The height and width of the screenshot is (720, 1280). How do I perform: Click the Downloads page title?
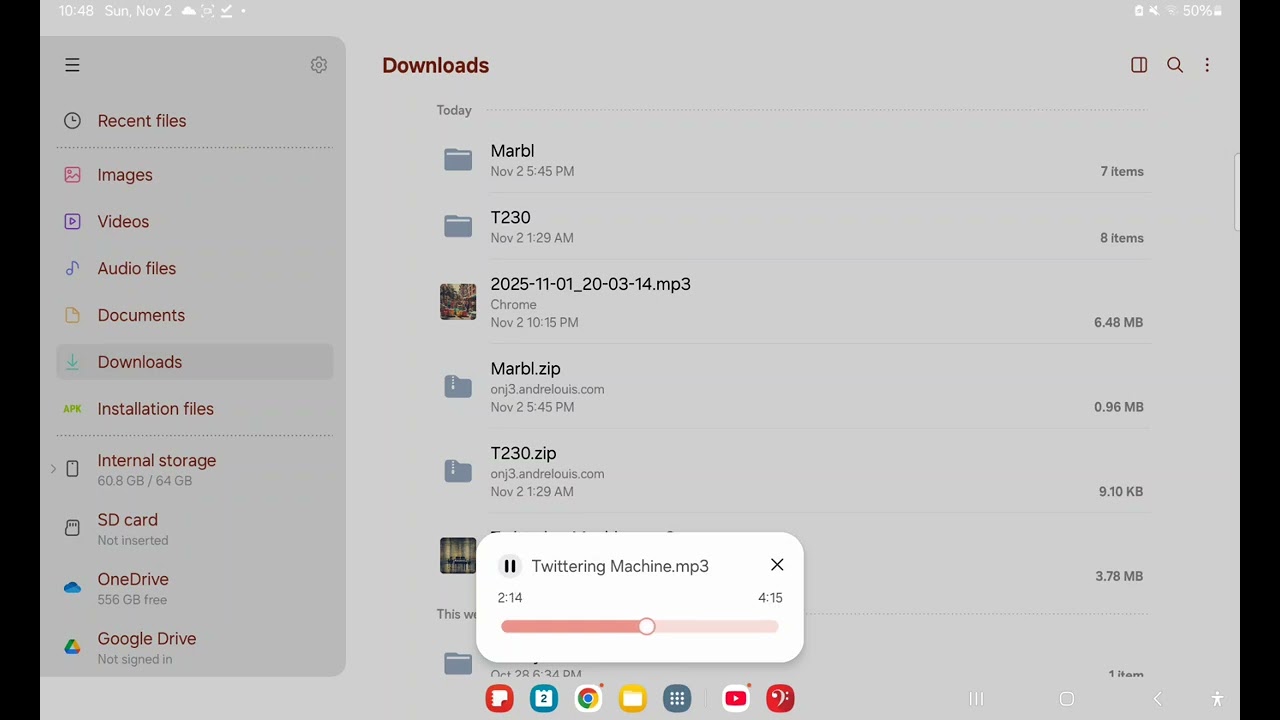coord(435,65)
